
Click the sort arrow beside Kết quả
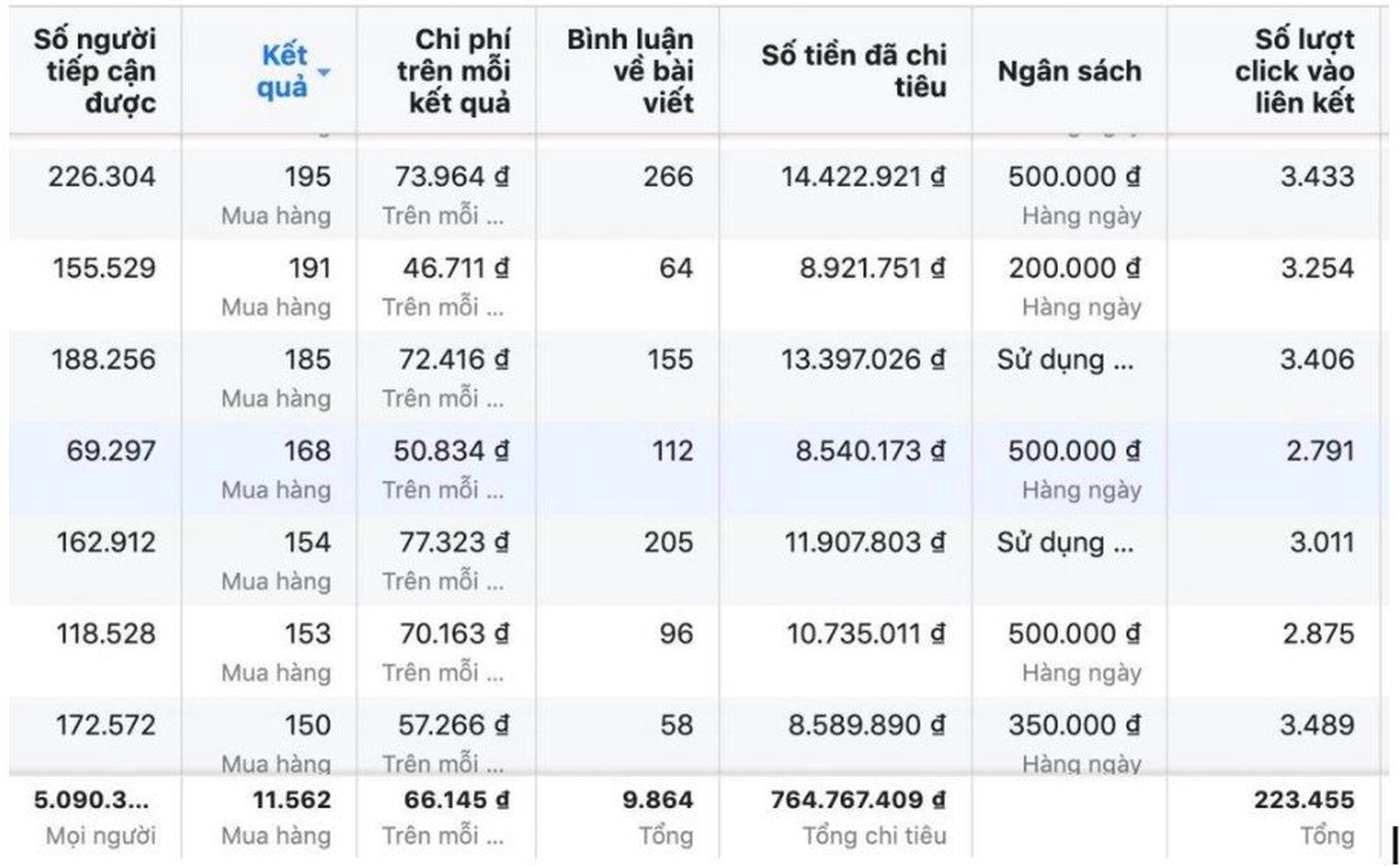pyautogui.click(x=324, y=72)
